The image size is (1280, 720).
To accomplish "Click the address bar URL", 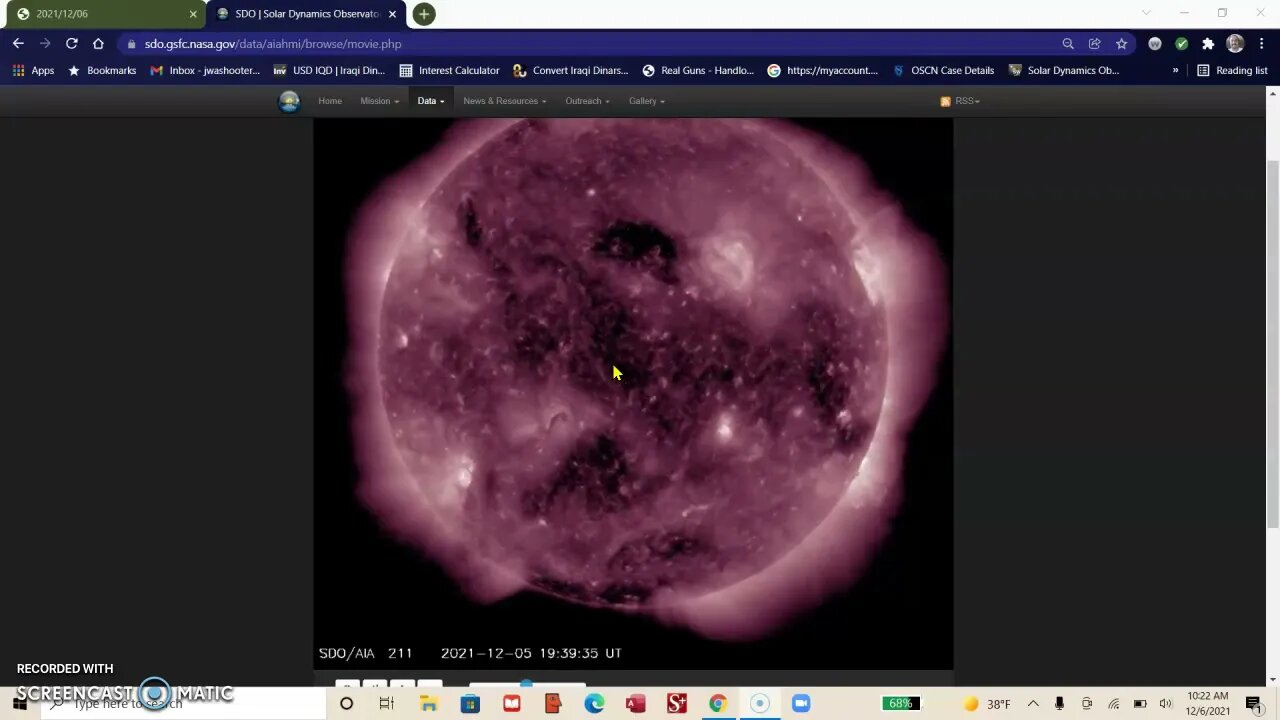I will click(x=273, y=44).
